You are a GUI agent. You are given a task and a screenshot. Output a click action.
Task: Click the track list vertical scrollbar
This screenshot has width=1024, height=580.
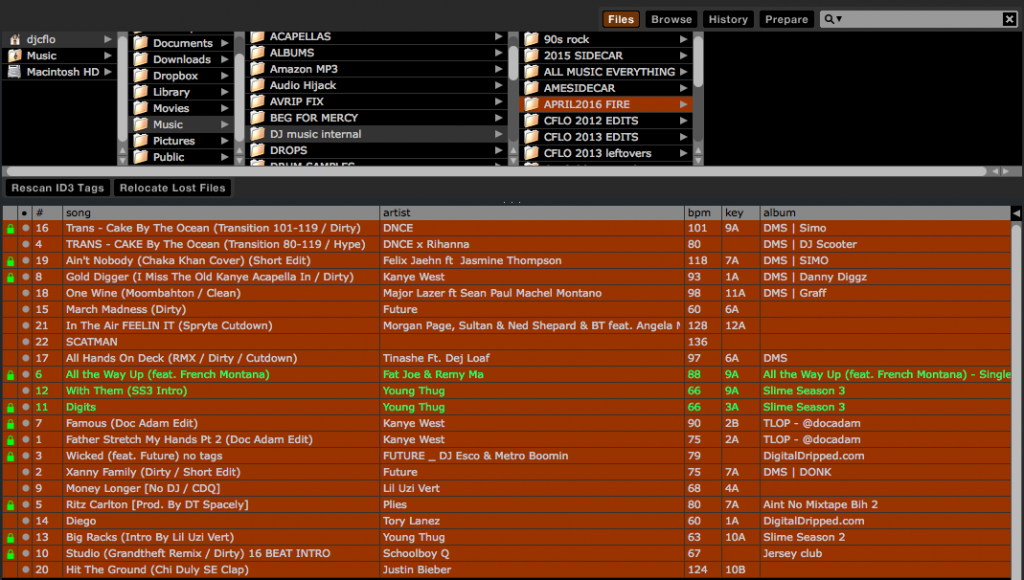point(1016,400)
